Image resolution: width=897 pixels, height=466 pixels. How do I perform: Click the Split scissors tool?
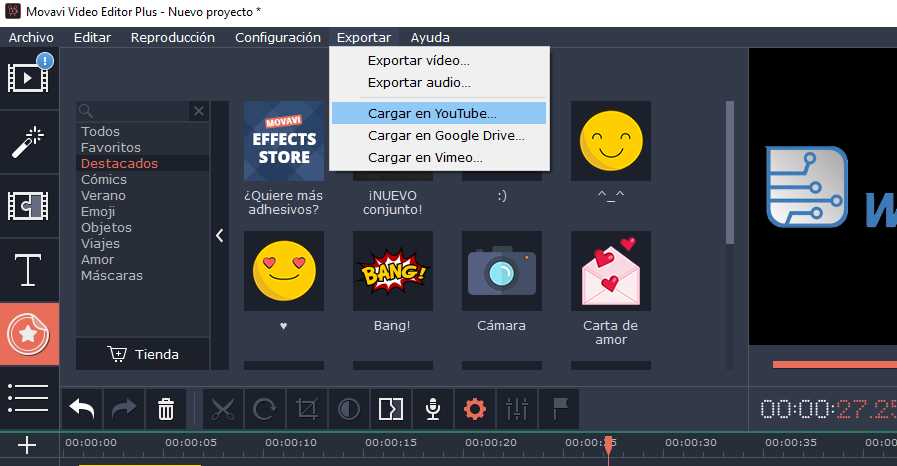pyautogui.click(x=223, y=409)
